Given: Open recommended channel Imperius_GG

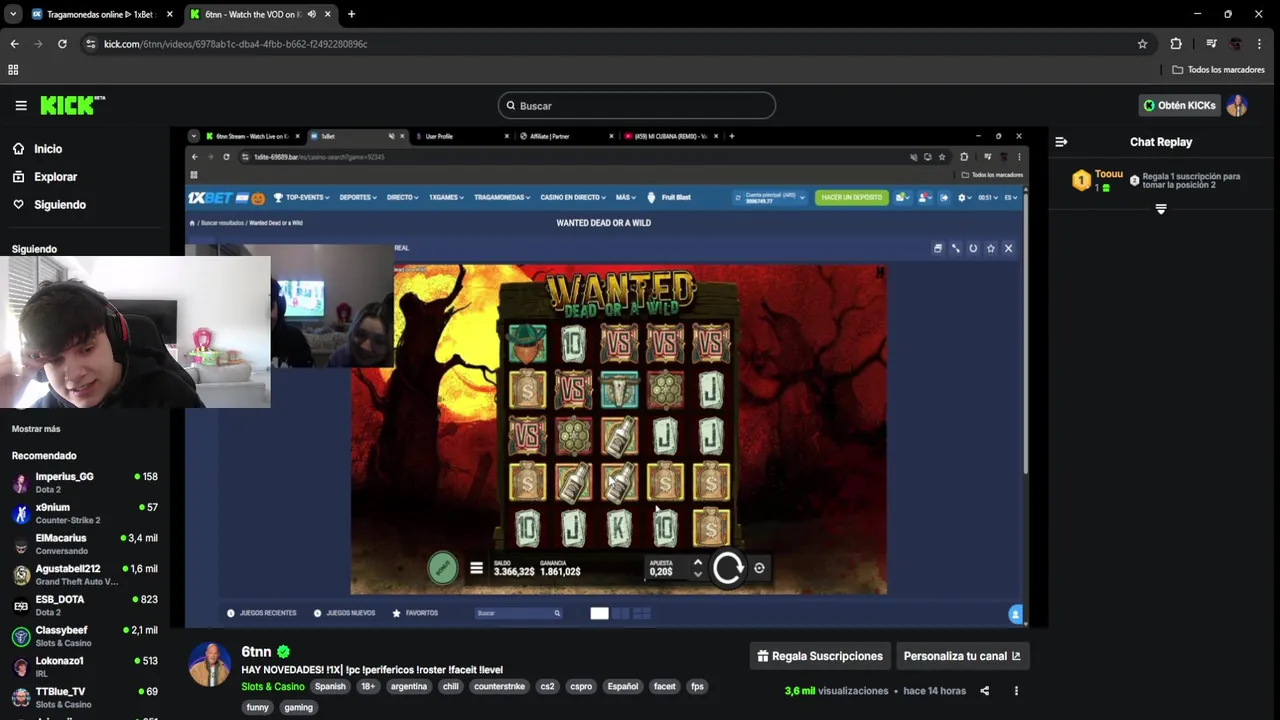Looking at the screenshot, I should 85,483.
